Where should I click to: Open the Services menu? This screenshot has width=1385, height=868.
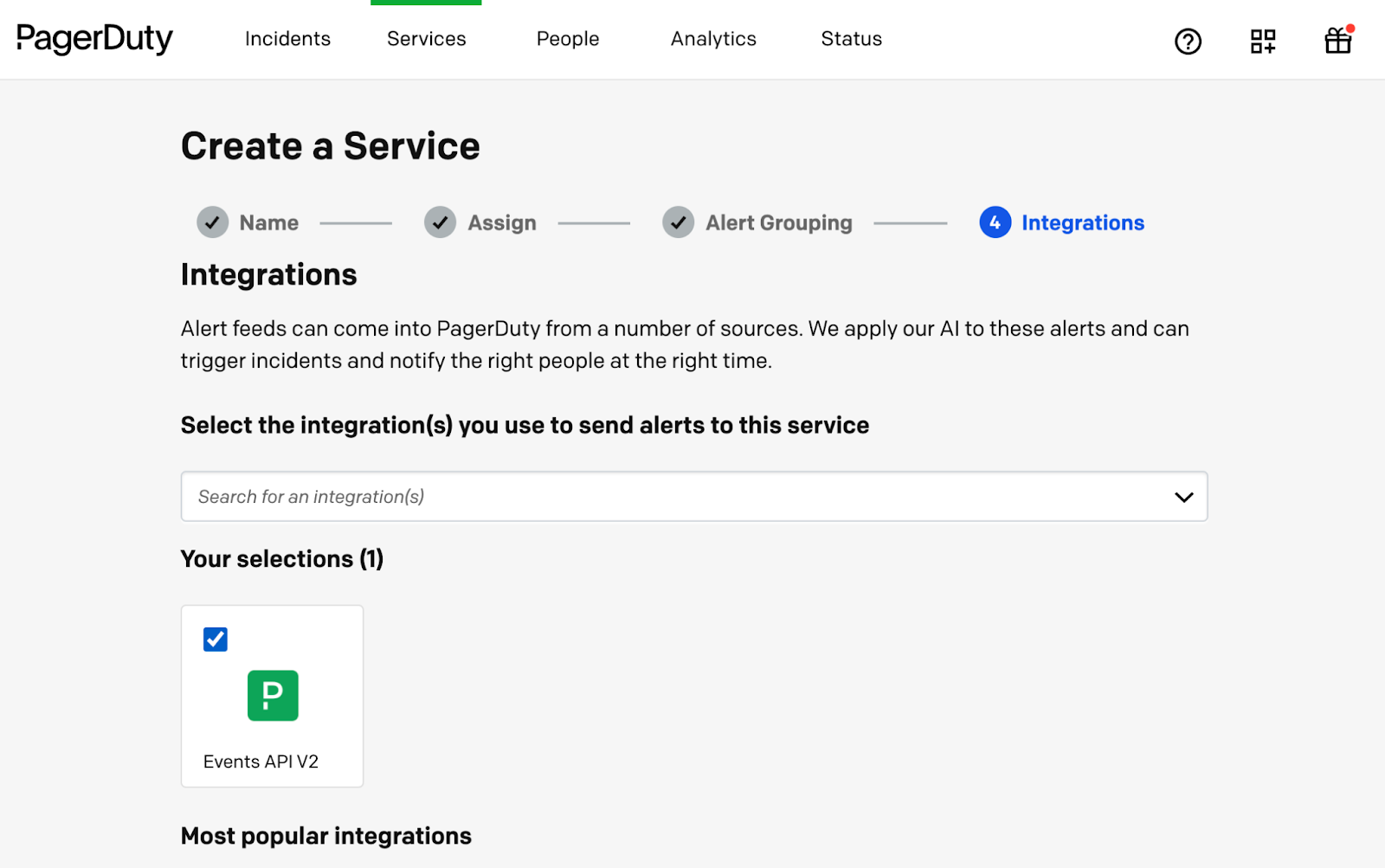426,39
